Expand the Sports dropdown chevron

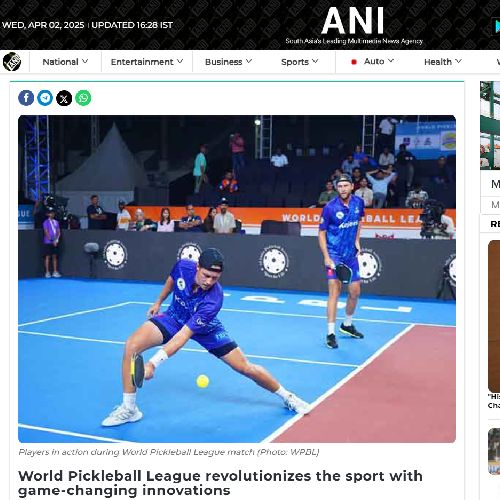[x=315, y=62]
